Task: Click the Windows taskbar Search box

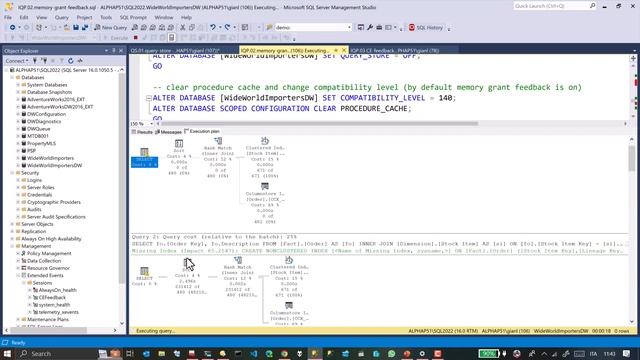Action: [56, 353]
